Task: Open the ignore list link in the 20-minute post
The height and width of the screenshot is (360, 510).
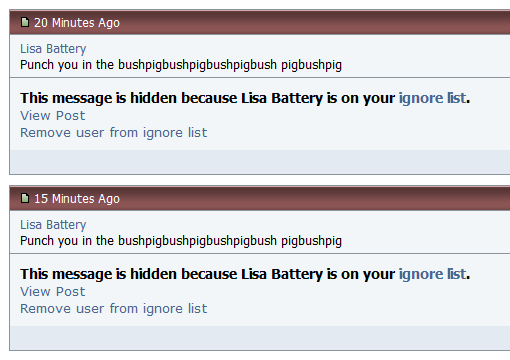Action: click(432, 98)
